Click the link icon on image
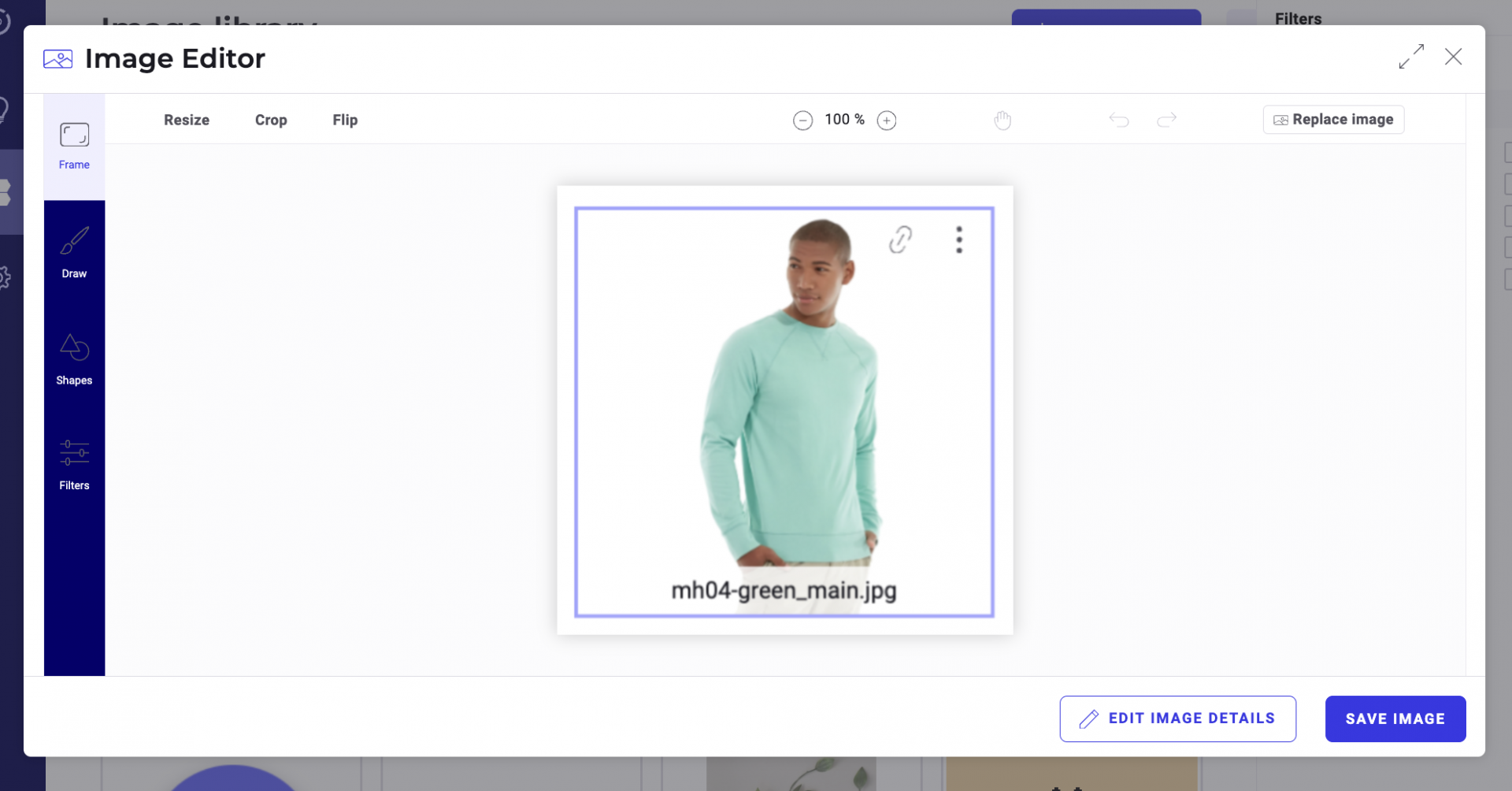Screen dimensions: 1512x791 pyautogui.click(x=900, y=240)
